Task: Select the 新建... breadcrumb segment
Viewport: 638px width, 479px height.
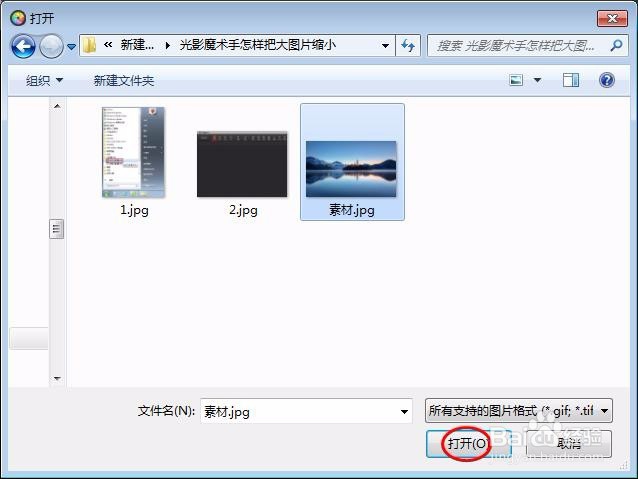Action: (x=137, y=45)
